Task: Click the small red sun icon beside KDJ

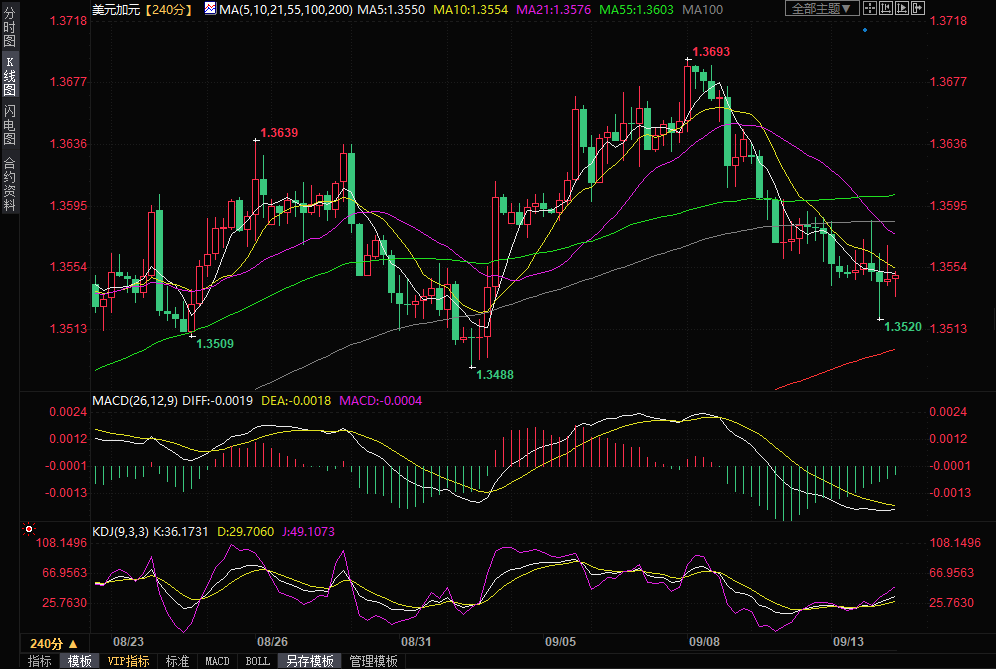Action: [x=29, y=529]
